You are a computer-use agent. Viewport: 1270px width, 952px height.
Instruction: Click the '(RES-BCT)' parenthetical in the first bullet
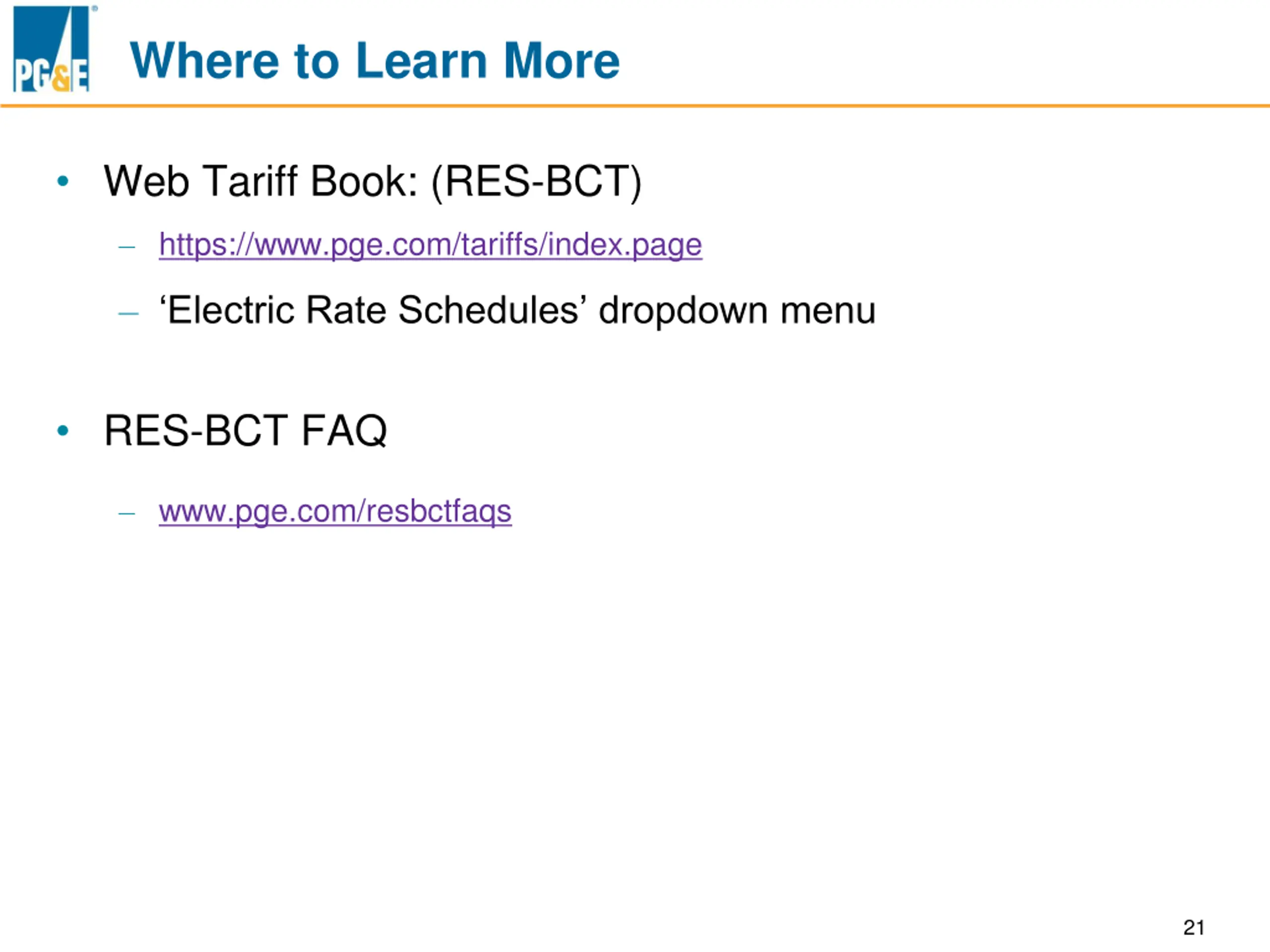536,181
